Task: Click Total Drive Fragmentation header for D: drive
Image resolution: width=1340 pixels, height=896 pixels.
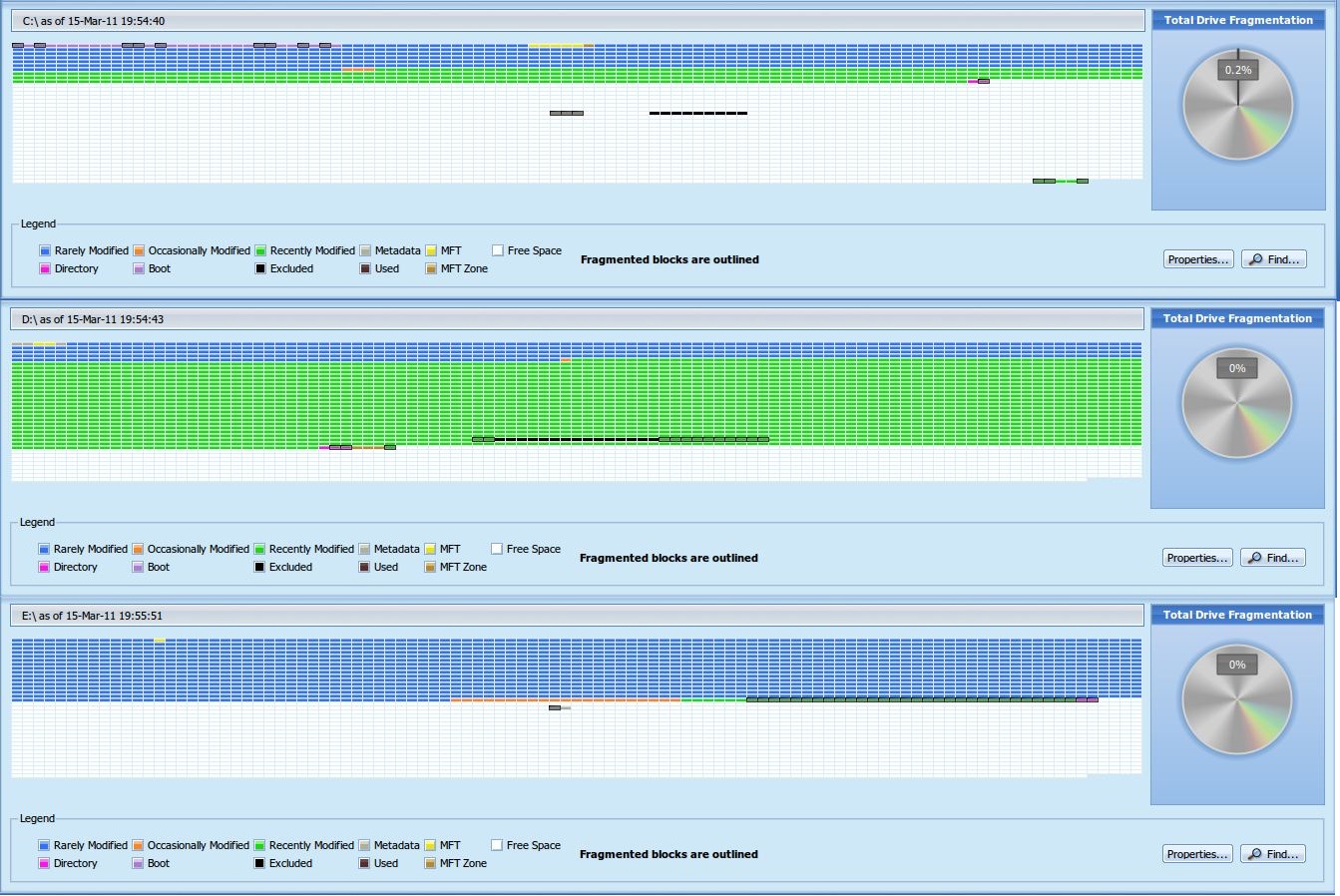Action: pyautogui.click(x=1237, y=319)
